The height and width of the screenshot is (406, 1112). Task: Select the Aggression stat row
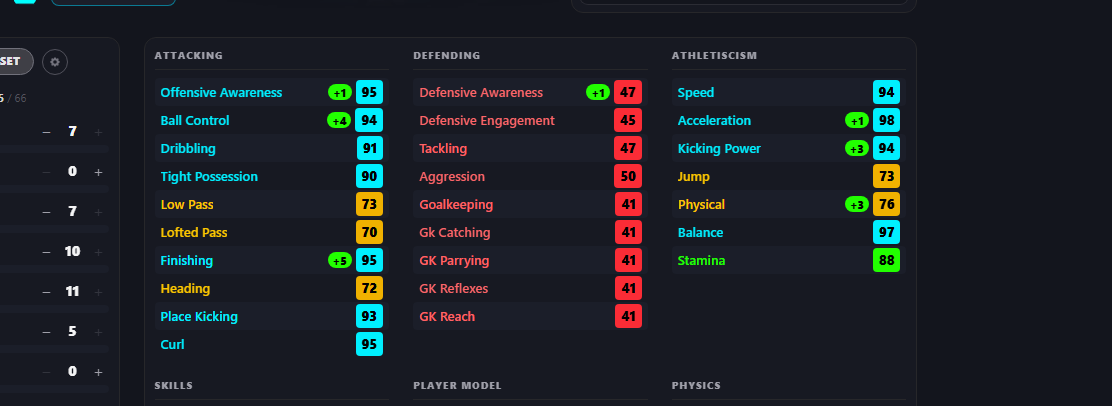point(530,177)
